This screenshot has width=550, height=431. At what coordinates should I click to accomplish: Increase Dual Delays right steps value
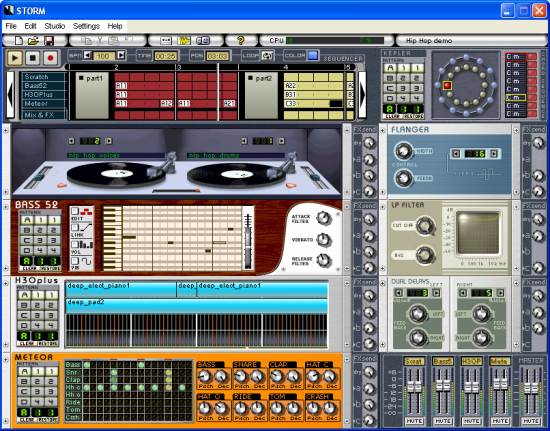(x=501, y=293)
